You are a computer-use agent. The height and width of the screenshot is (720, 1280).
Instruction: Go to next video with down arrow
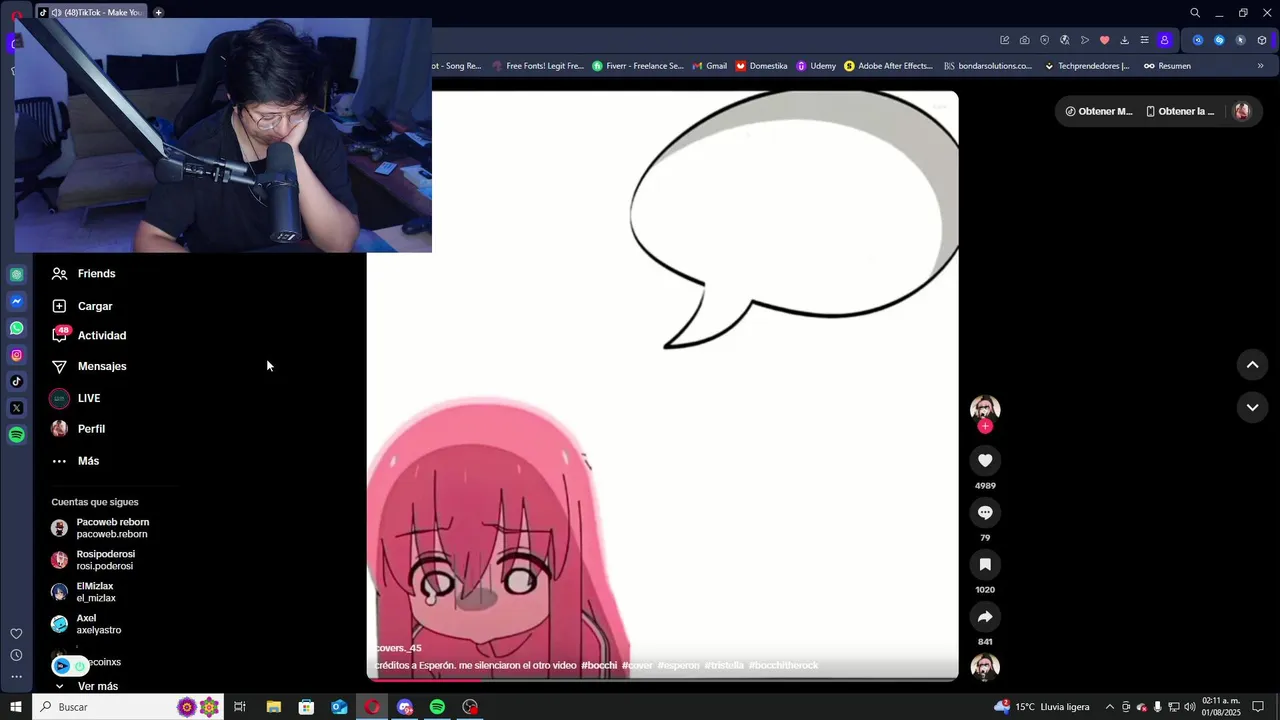(x=1252, y=407)
